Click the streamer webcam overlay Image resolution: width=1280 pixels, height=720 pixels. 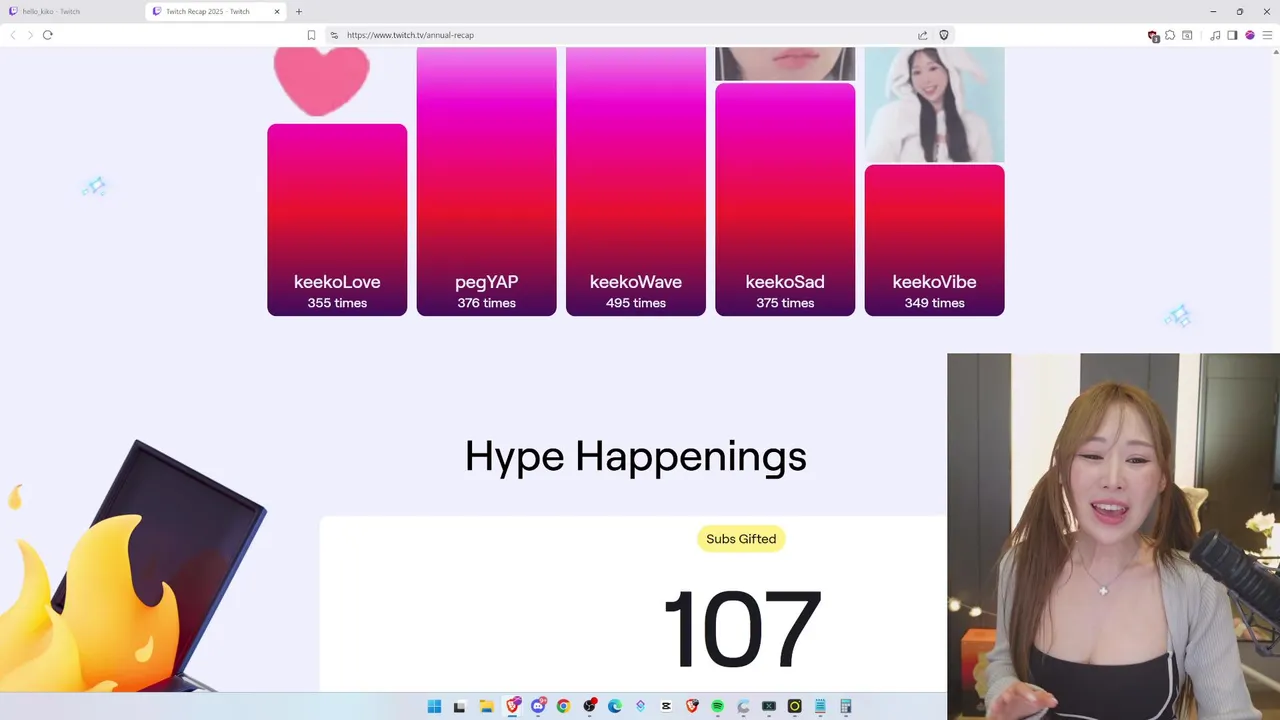[x=1113, y=536]
